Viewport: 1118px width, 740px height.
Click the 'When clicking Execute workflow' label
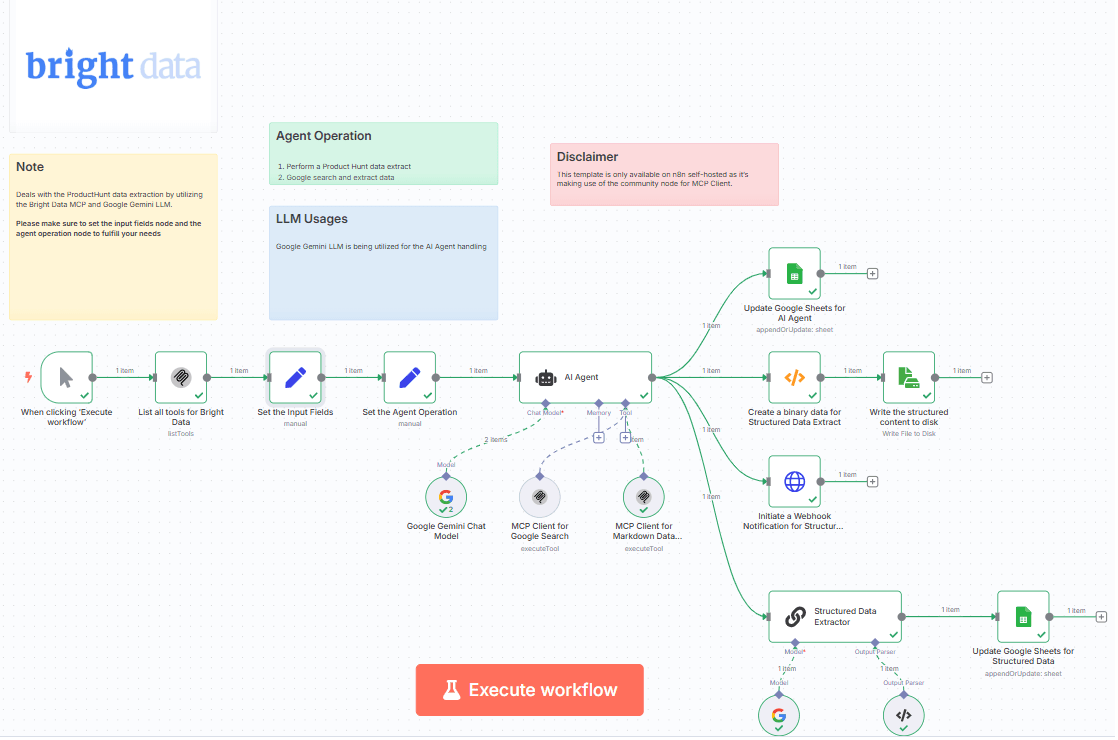point(66,417)
